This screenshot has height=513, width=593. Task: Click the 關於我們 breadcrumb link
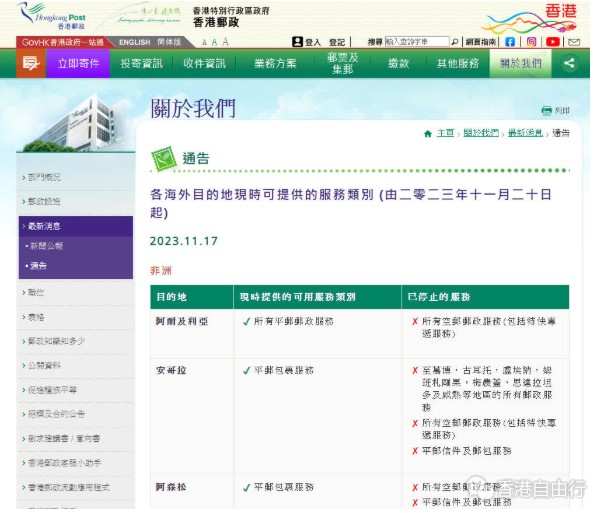pos(481,133)
